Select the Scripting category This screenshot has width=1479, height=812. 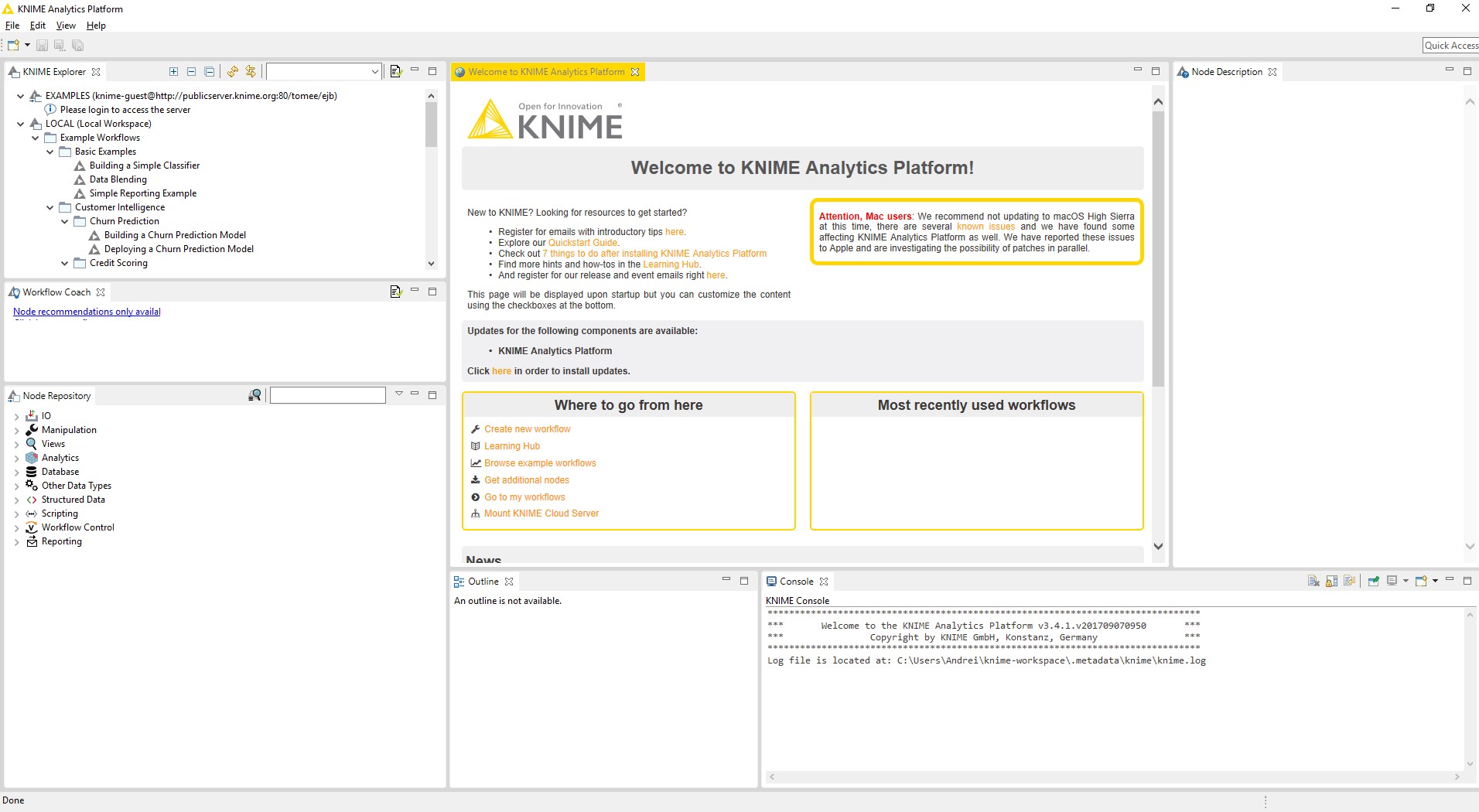60,513
